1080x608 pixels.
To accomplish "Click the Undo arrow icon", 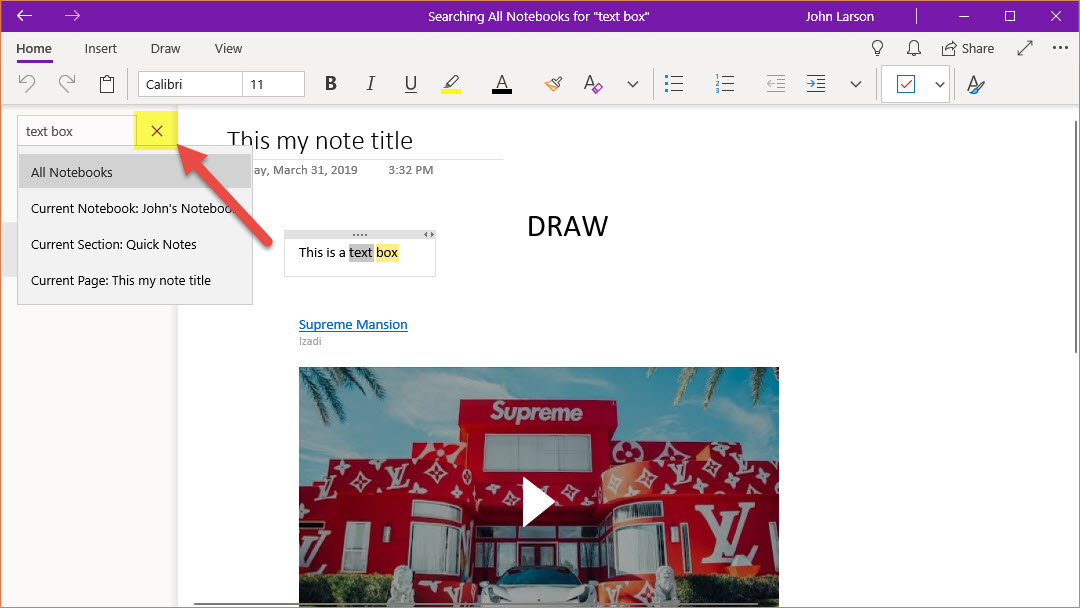I will pyautogui.click(x=27, y=84).
